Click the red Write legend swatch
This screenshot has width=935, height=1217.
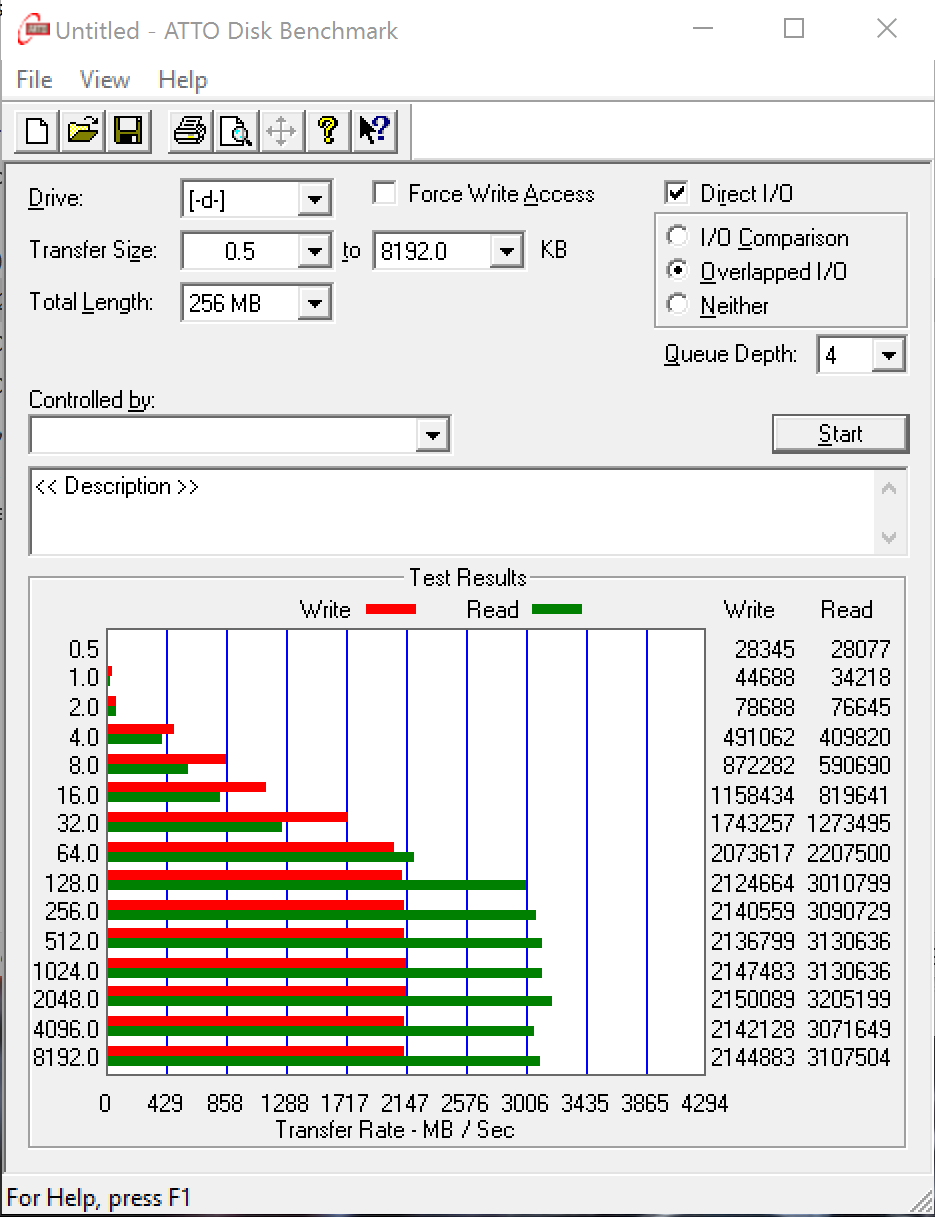[x=391, y=609]
